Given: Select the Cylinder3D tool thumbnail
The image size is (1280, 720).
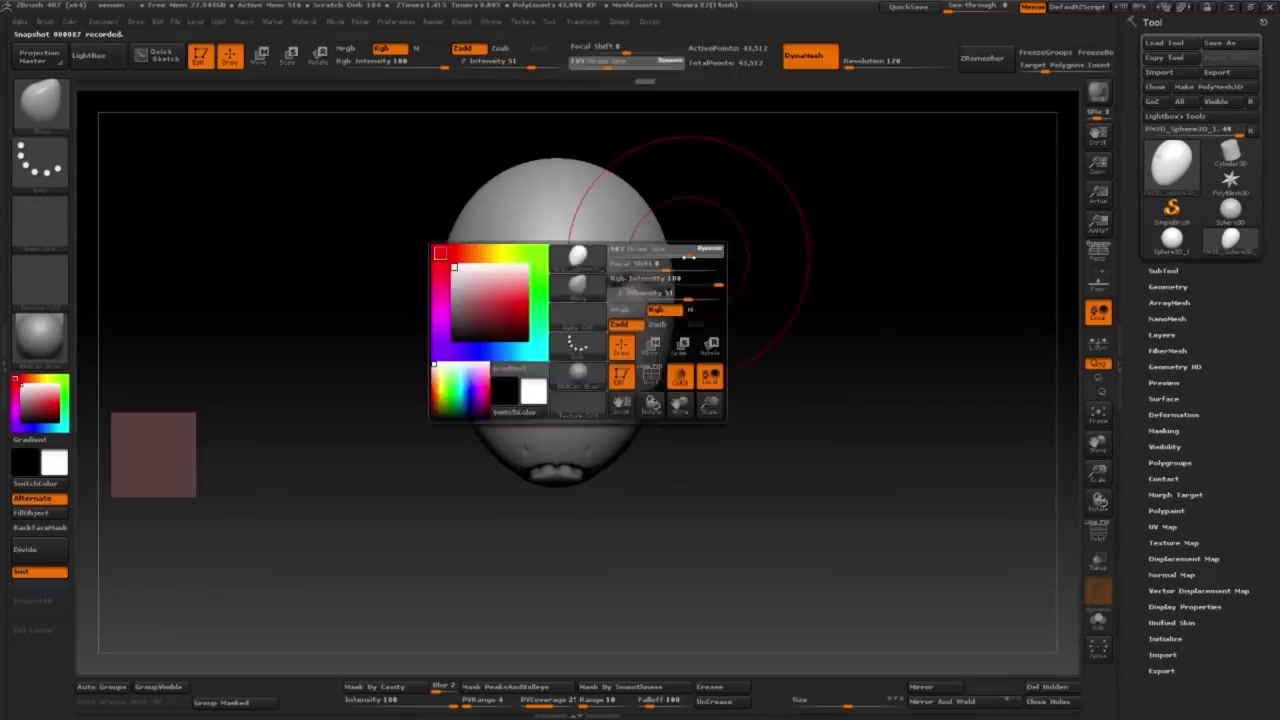Looking at the screenshot, I should (1230, 152).
